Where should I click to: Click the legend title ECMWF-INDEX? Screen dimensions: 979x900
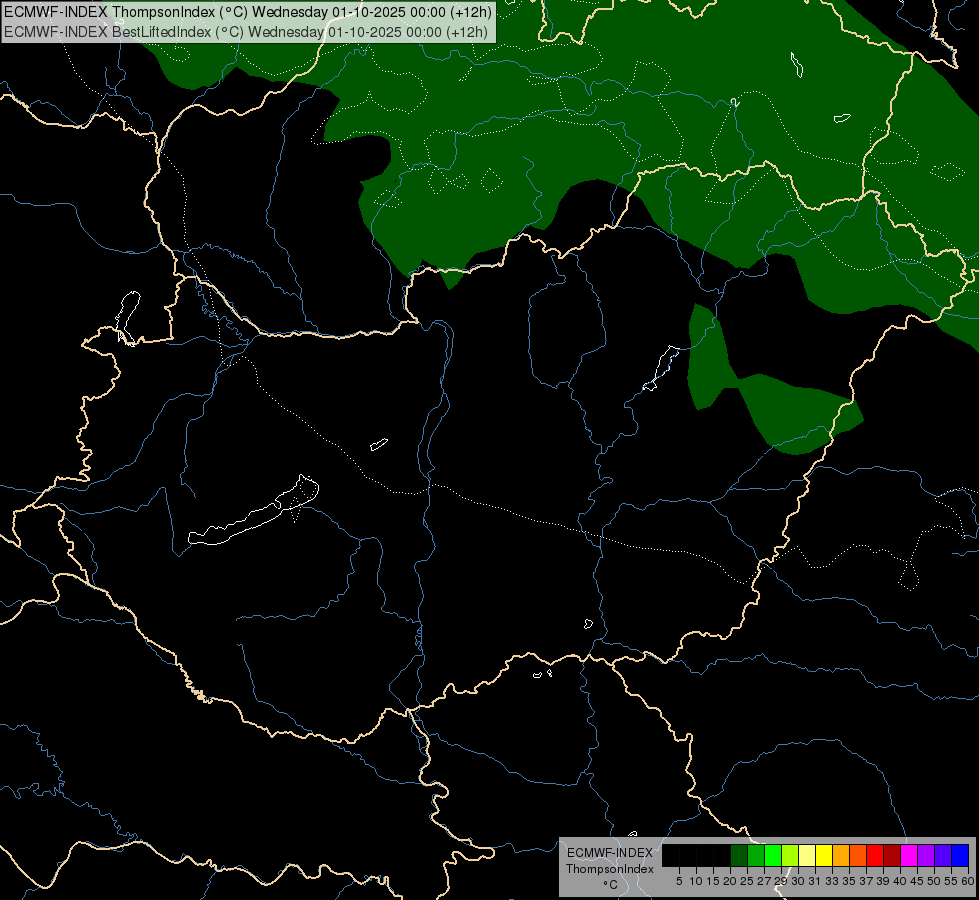coord(610,853)
